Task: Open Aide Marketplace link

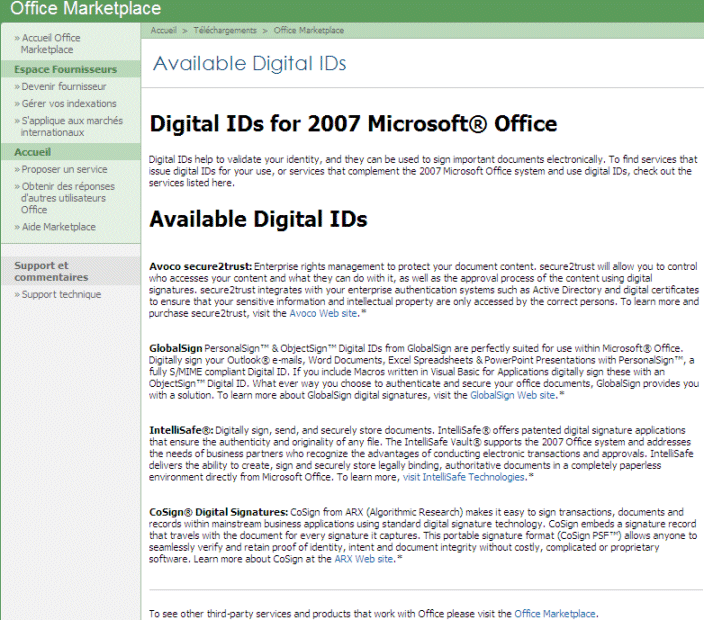Action: (x=58, y=227)
